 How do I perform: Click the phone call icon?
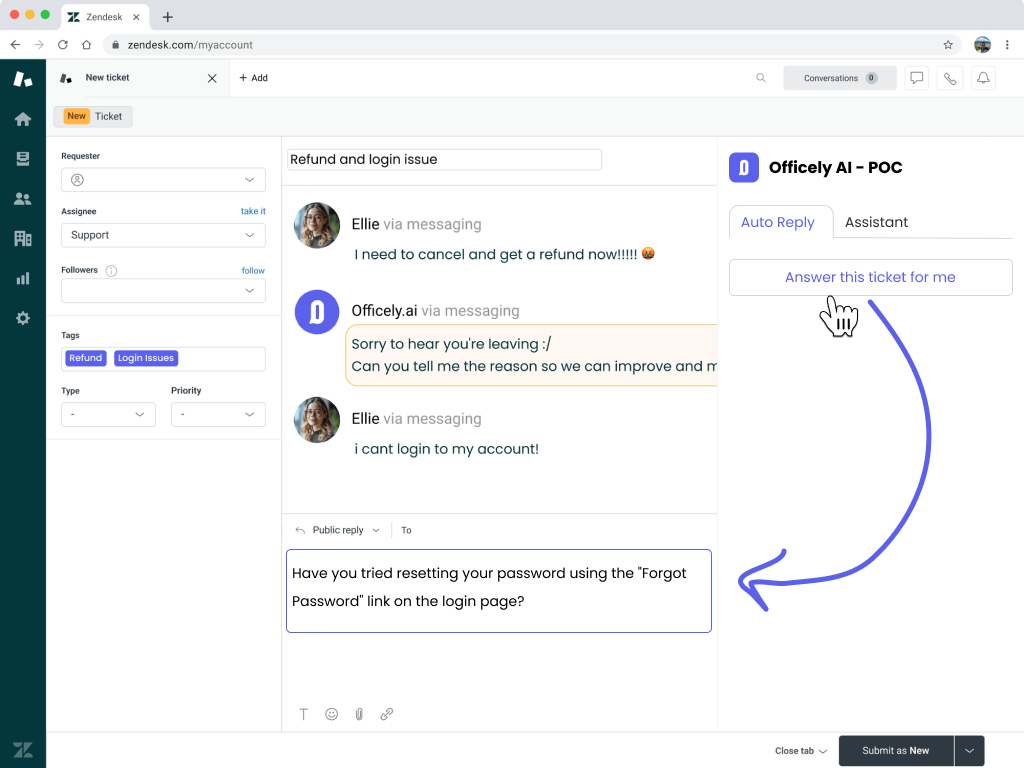coord(949,78)
